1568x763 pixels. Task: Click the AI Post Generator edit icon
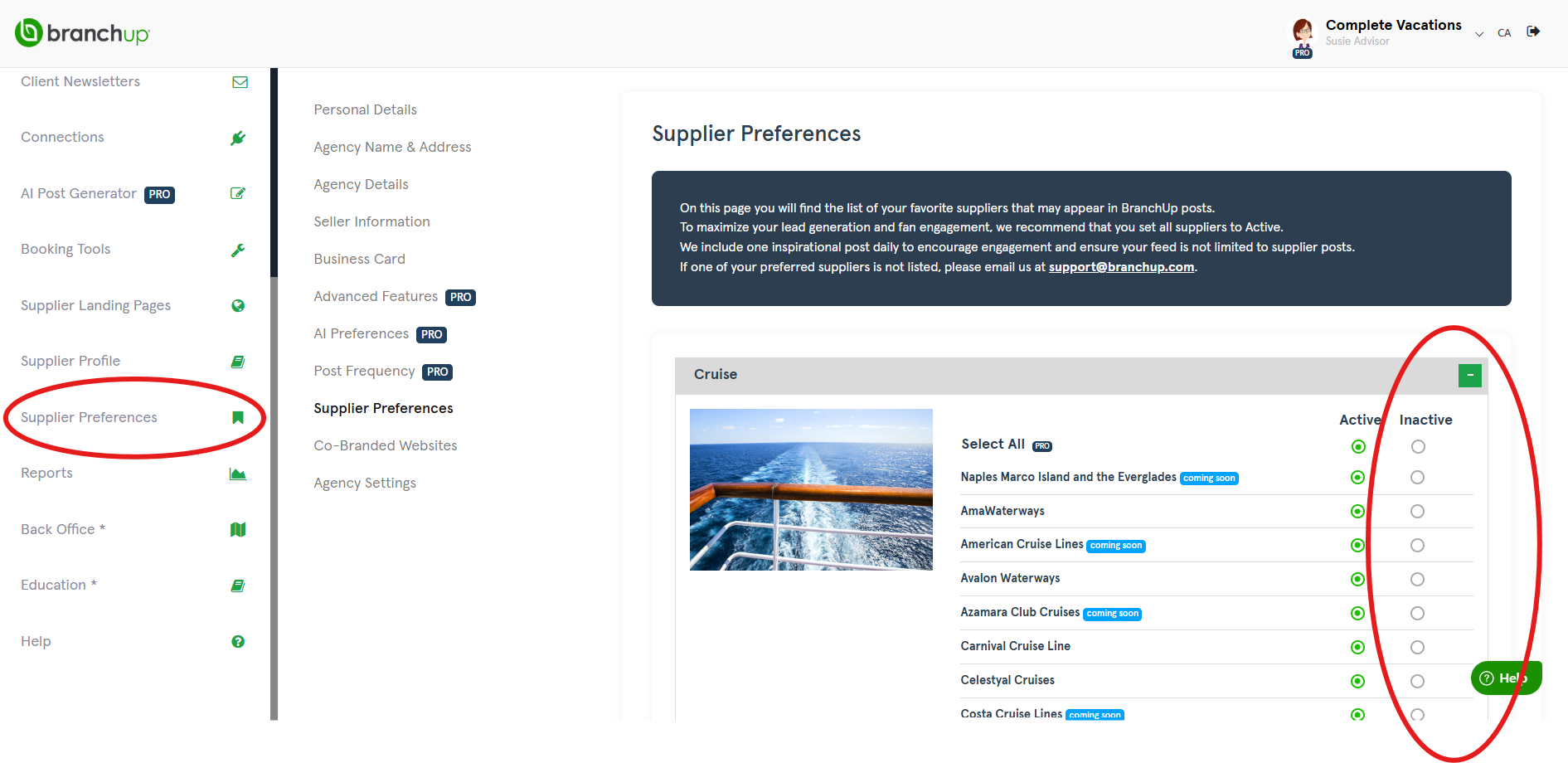(x=238, y=193)
